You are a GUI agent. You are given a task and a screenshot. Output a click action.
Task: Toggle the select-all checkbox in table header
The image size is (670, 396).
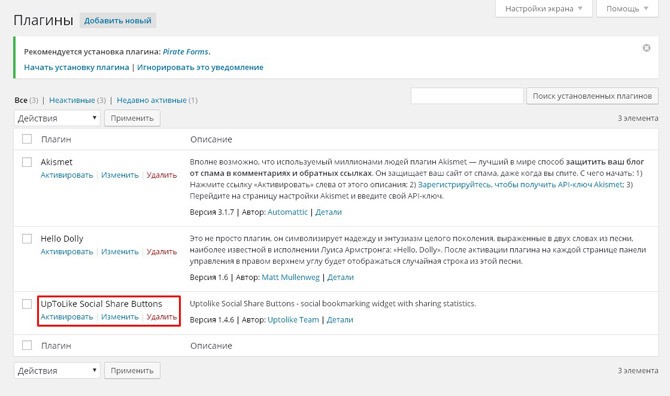pyautogui.click(x=27, y=139)
